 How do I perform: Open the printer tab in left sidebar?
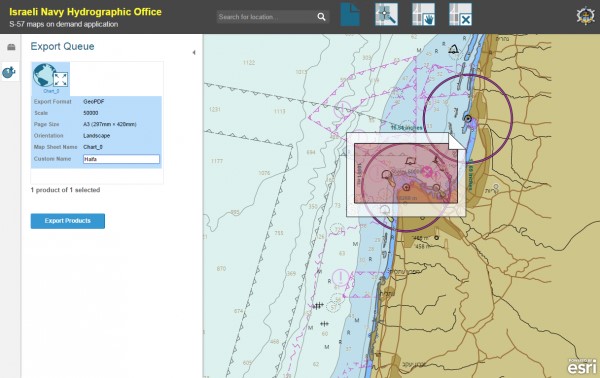(11, 47)
